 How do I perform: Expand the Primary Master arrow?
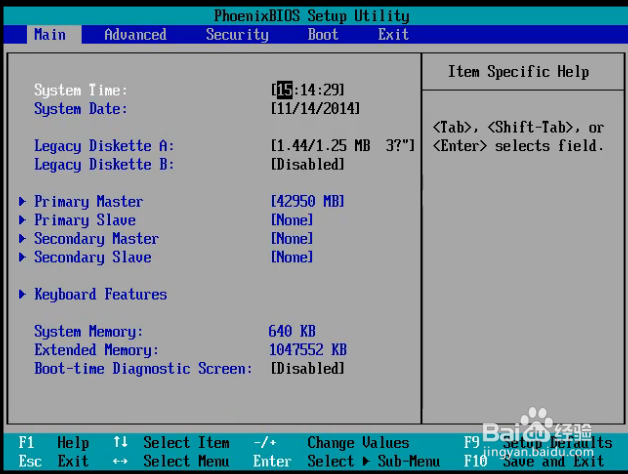[x=22, y=201]
